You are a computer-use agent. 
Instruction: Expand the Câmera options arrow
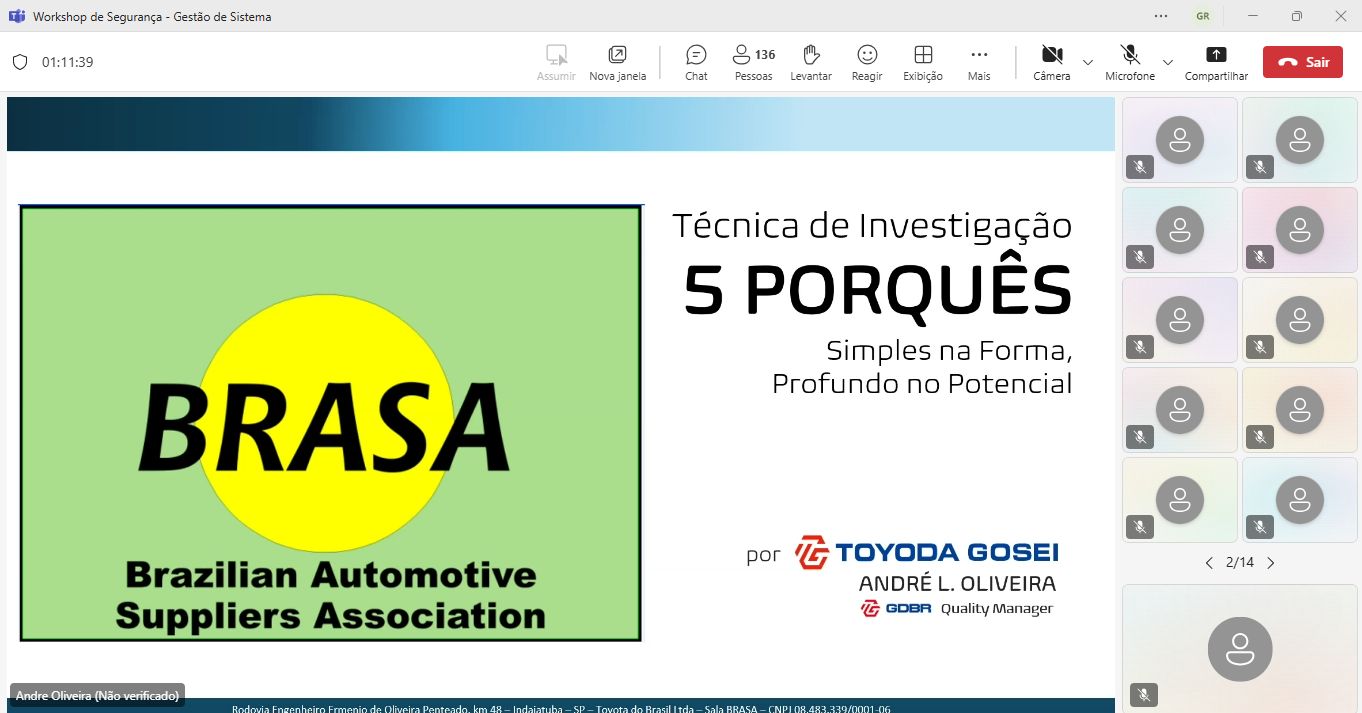1088,62
